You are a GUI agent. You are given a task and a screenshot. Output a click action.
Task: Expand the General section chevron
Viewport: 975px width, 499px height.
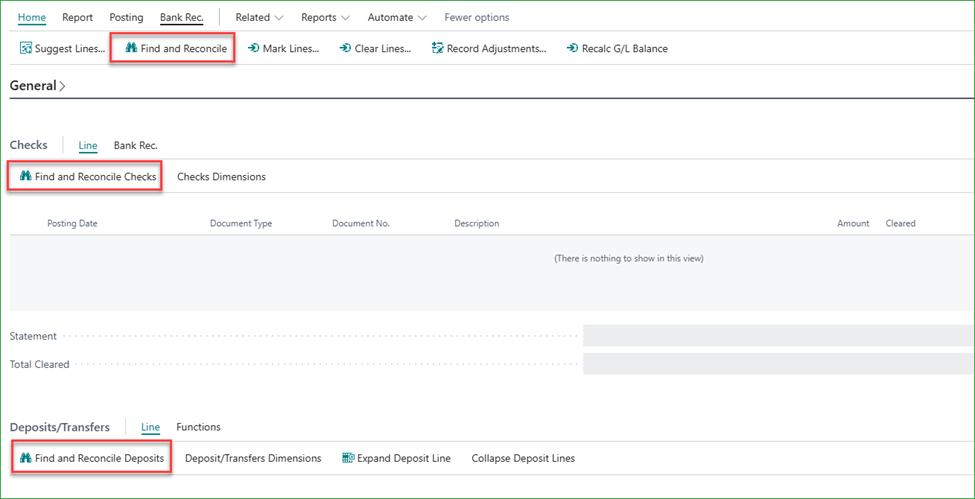(x=62, y=86)
